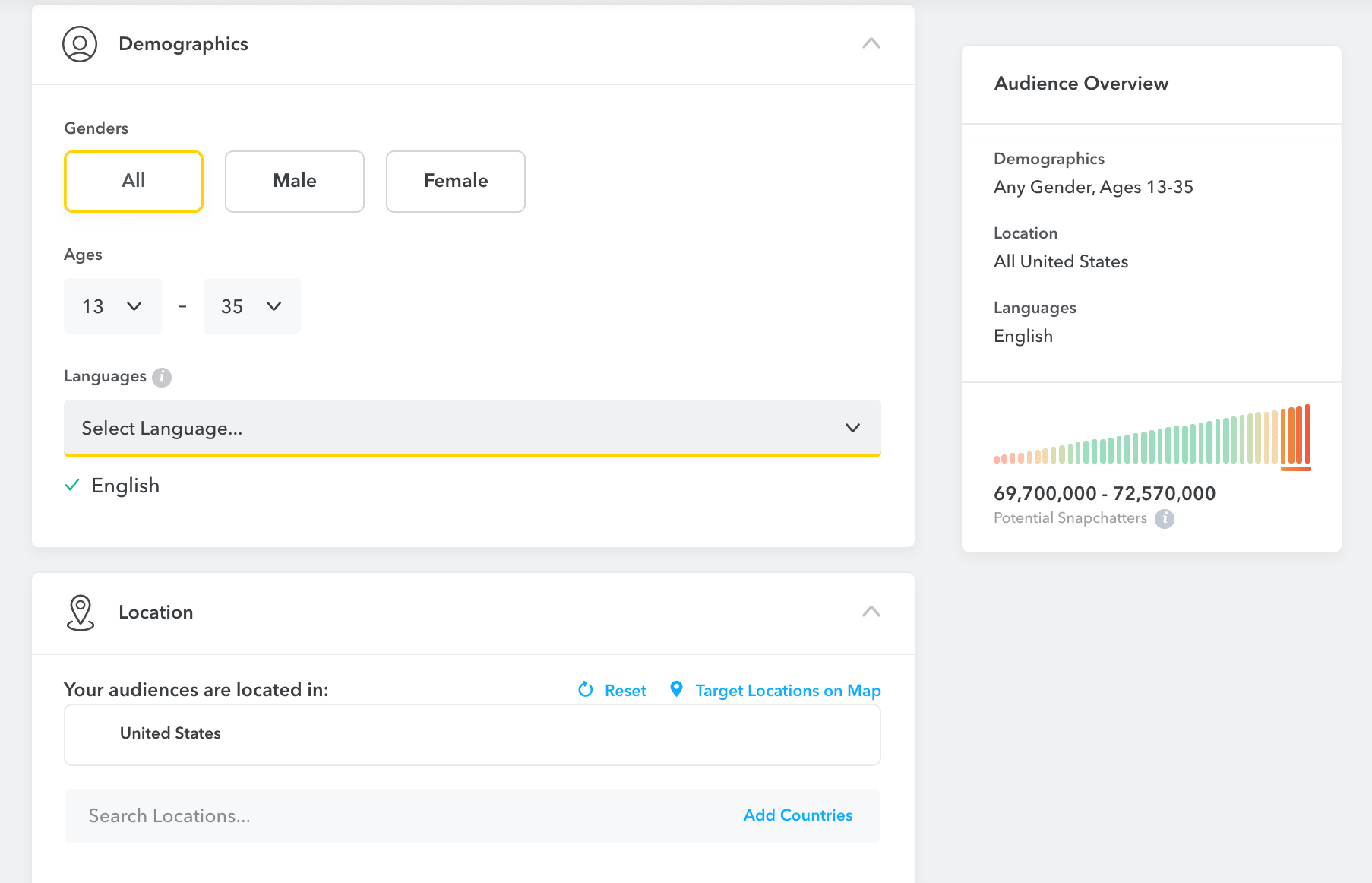Click the Reset link

625,691
